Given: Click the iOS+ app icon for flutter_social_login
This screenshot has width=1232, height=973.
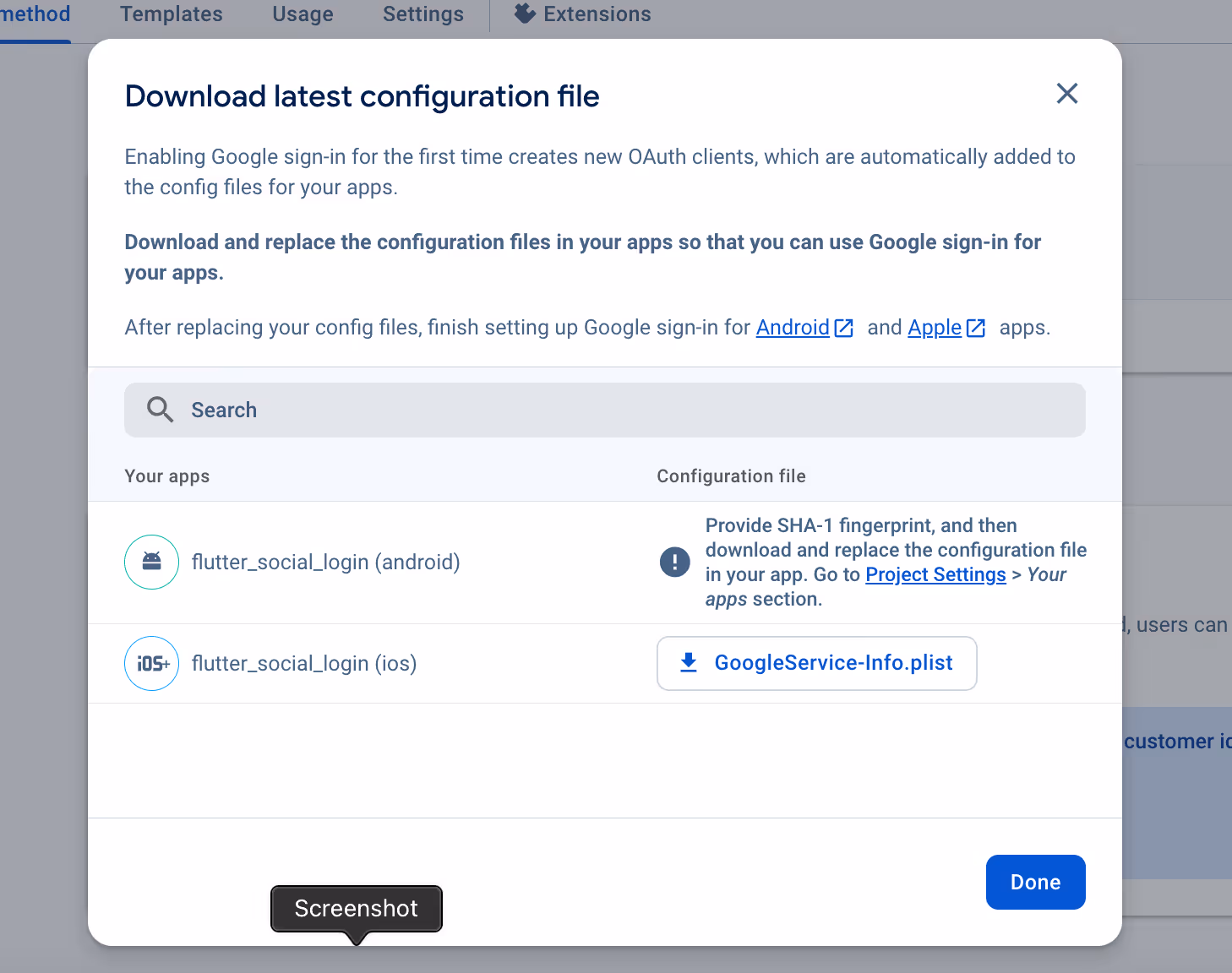Looking at the screenshot, I should pyautogui.click(x=152, y=663).
